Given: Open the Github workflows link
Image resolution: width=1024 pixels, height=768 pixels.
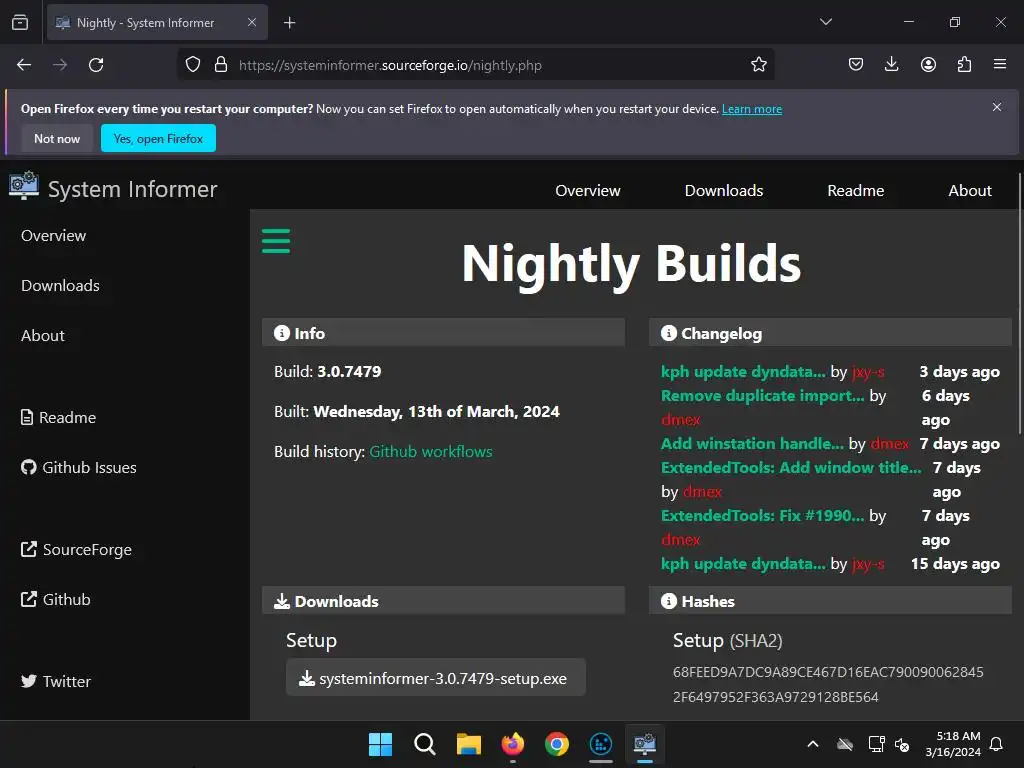Looking at the screenshot, I should coord(431,452).
